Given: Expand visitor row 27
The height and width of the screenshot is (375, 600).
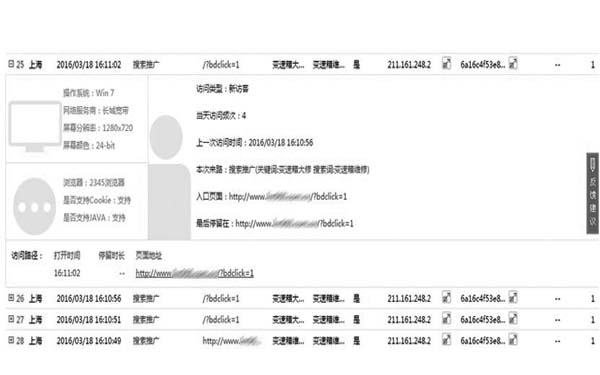Looking at the screenshot, I should 11,319.
